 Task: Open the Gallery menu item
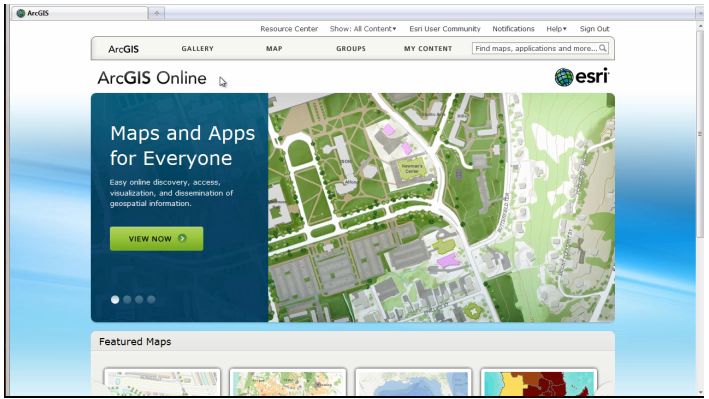pos(198,48)
